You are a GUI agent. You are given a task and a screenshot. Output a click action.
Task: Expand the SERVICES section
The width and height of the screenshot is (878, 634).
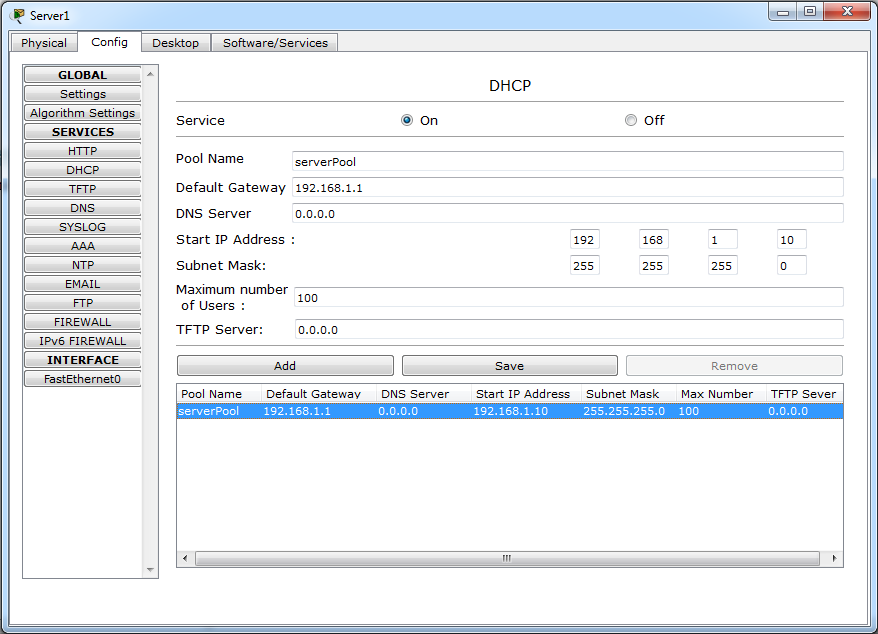pyautogui.click(x=82, y=131)
